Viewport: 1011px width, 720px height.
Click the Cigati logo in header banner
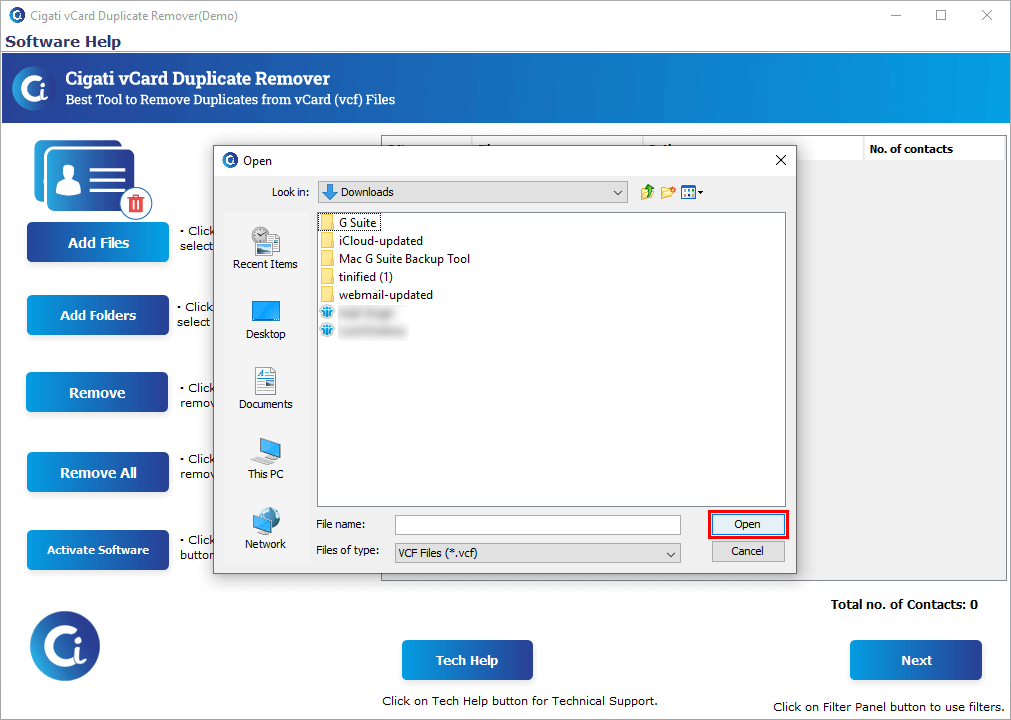pos(34,88)
